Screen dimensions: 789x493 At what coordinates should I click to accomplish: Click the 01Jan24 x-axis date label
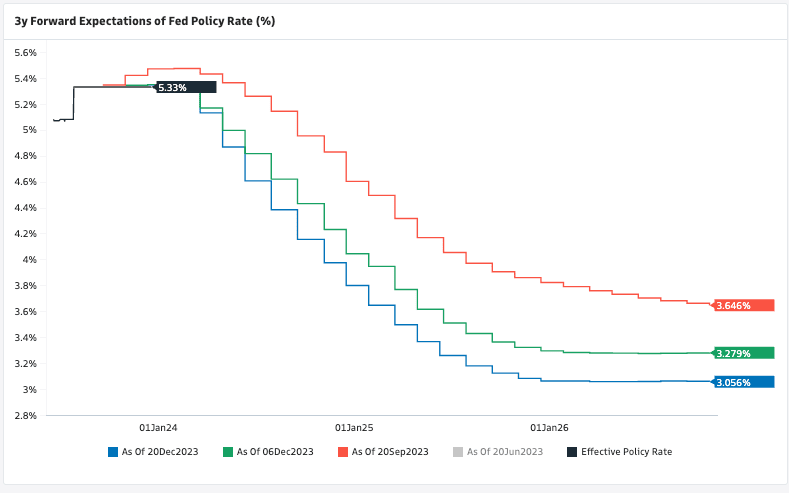pos(158,425)
